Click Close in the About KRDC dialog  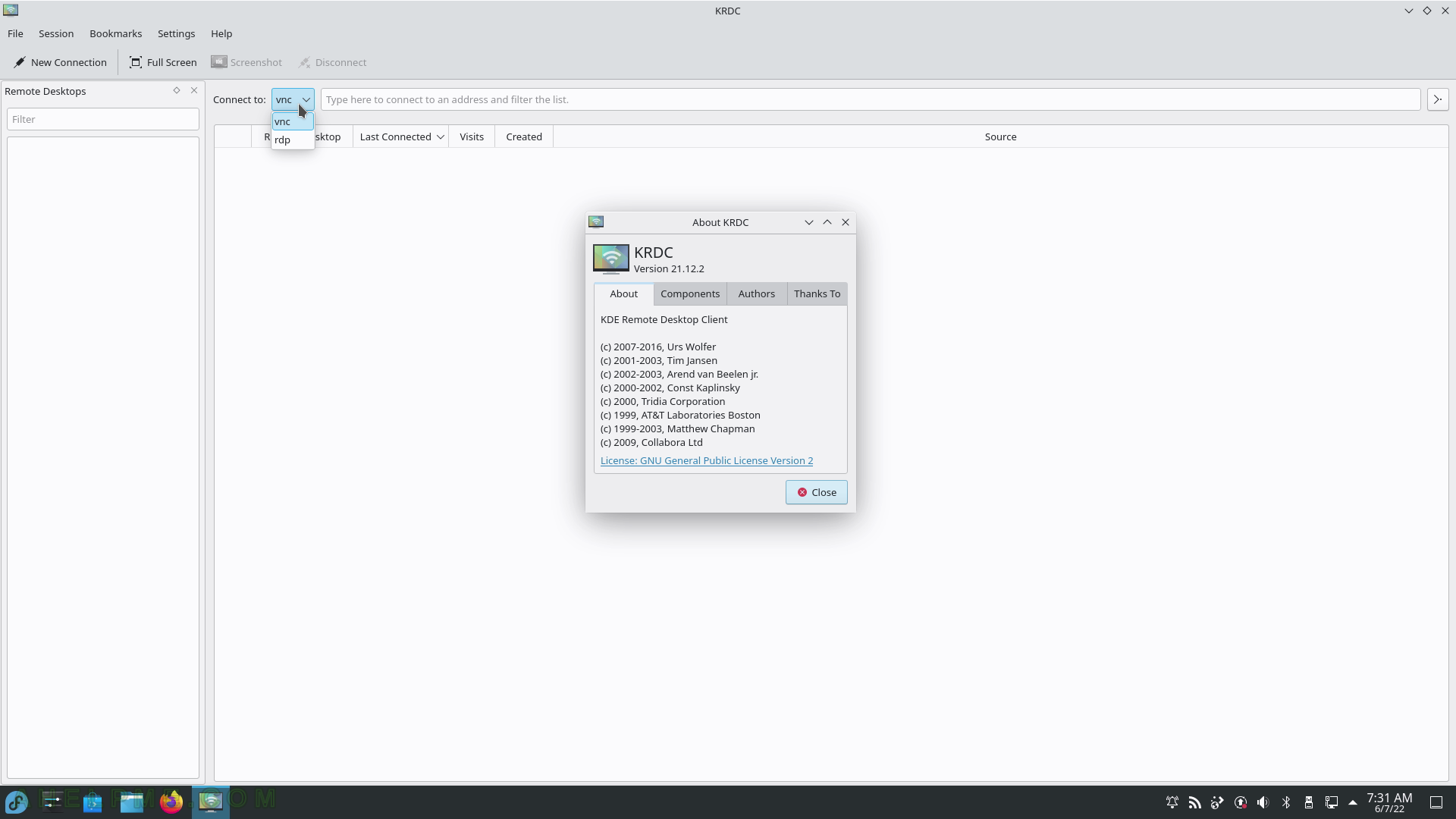817,492
